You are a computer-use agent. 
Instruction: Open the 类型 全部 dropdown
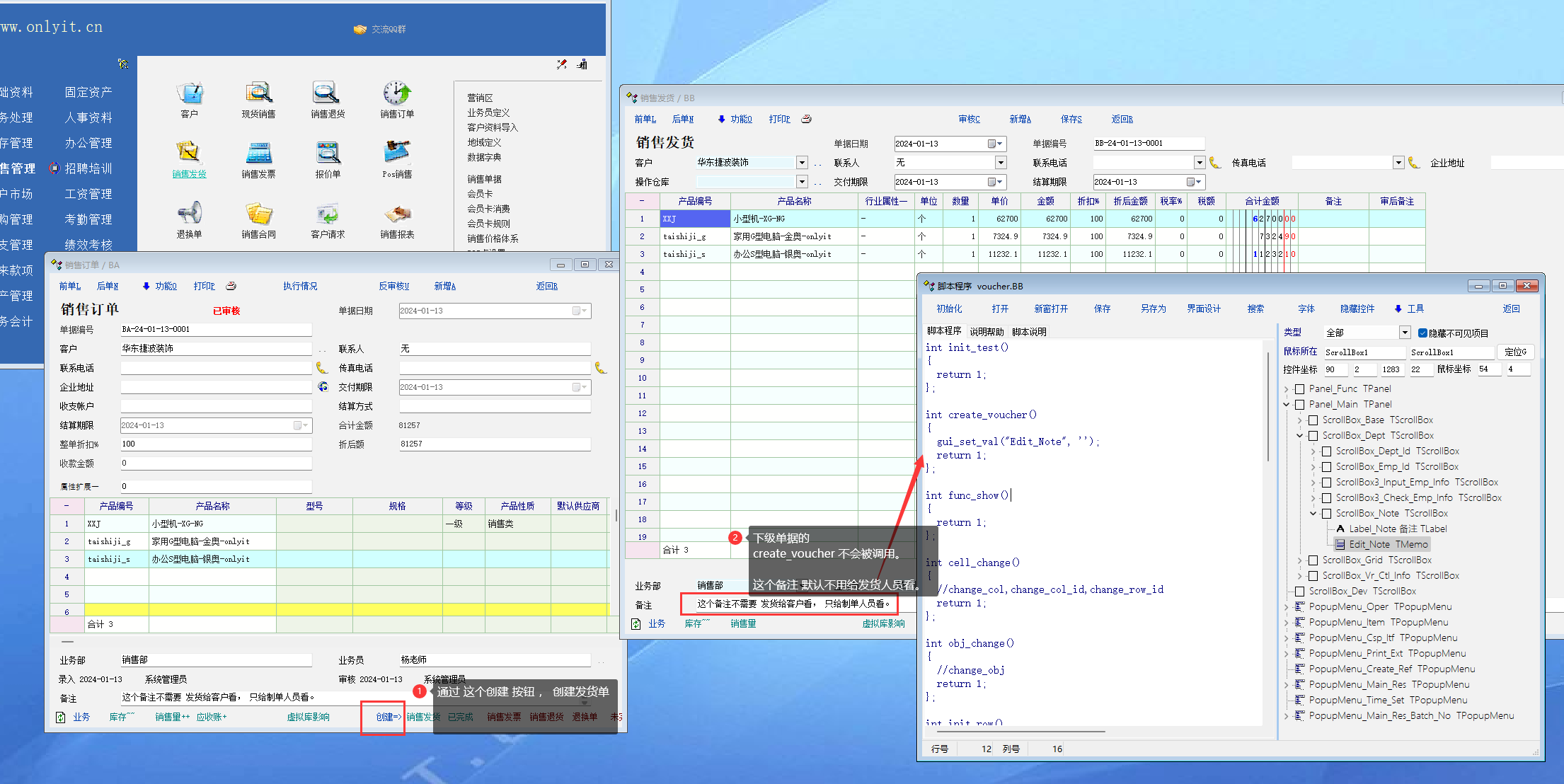pyautogui.click(x=1404, y=333)
